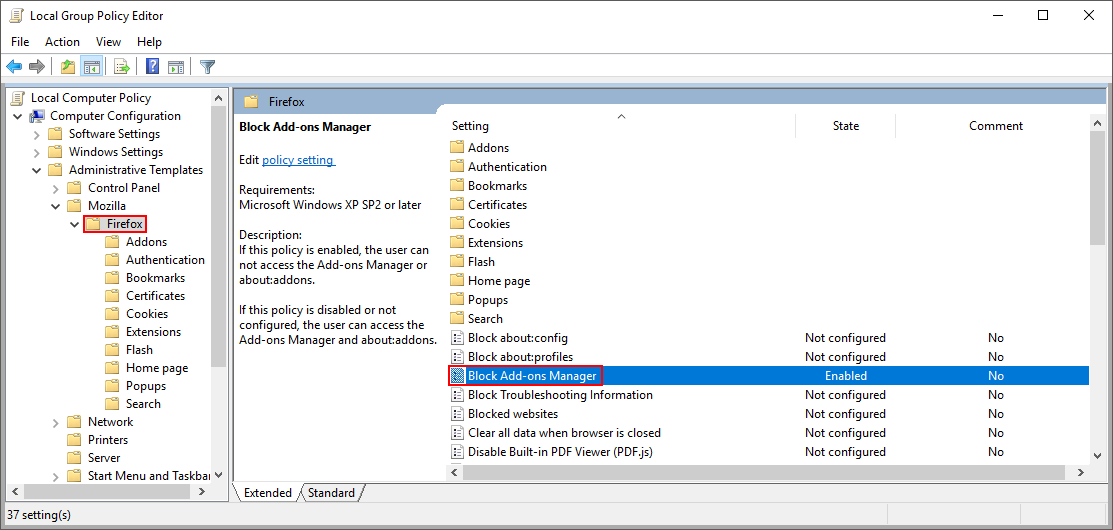Select the Bookmarks folder in settings list
The image size is (1113, 530).
tap(497, 186)
